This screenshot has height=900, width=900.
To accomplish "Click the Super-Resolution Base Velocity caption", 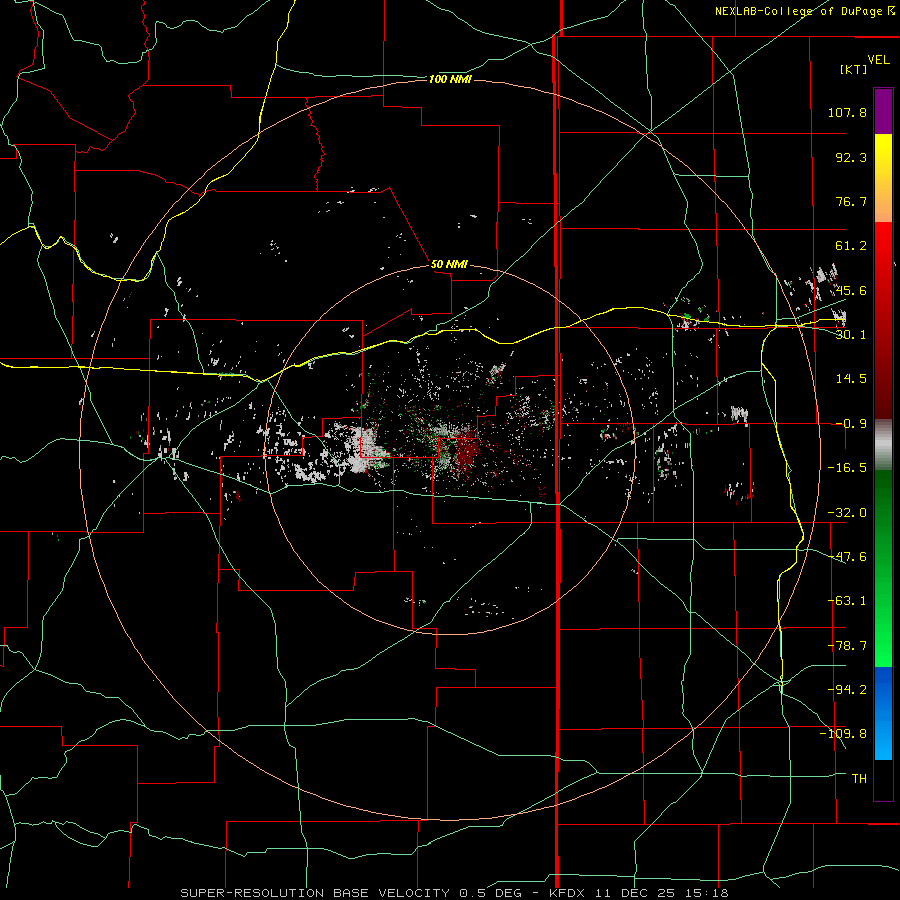I will pyautogui.click(x=455, y=893).
